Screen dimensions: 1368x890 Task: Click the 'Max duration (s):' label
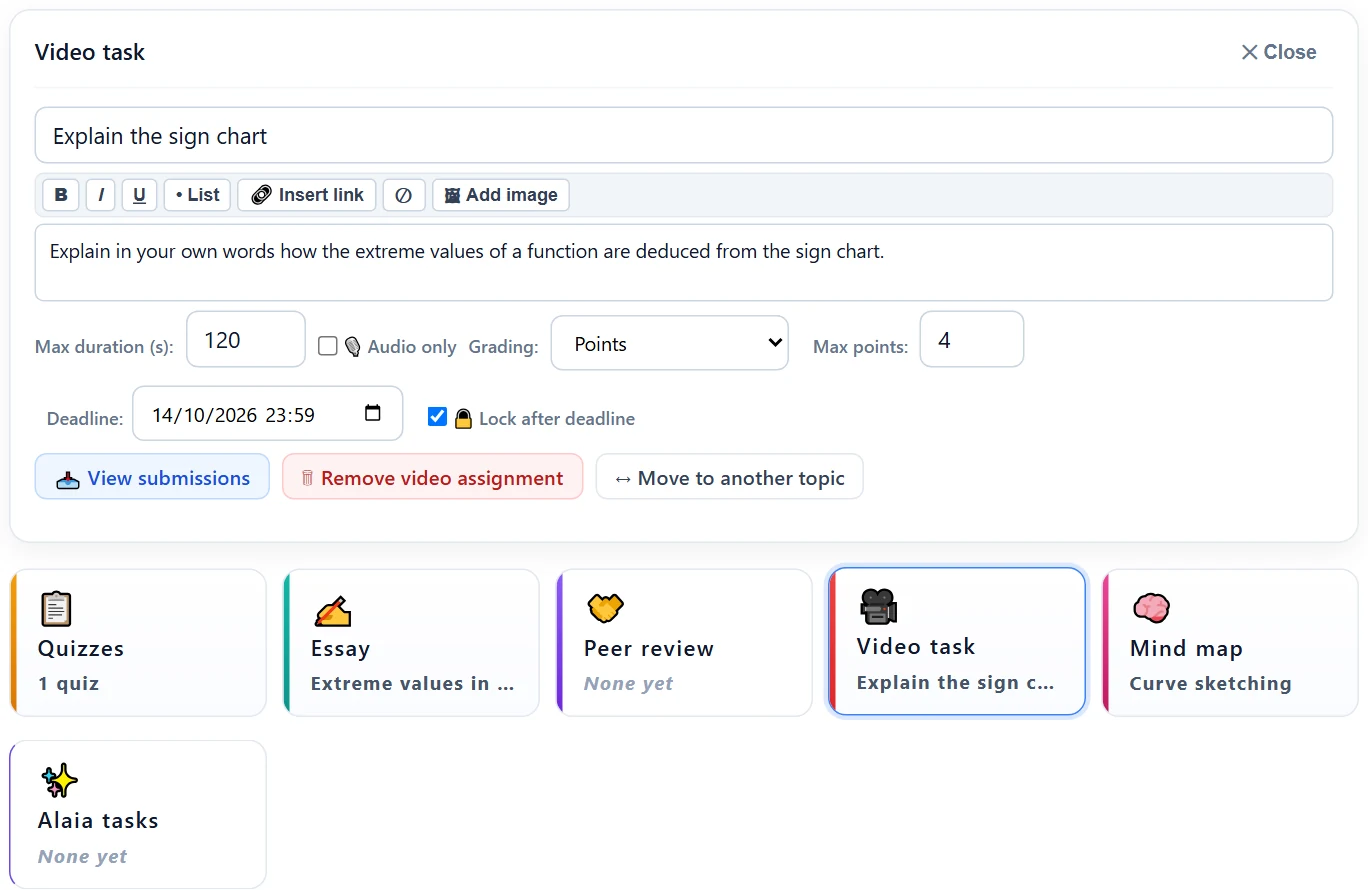[x=104, y=347]
